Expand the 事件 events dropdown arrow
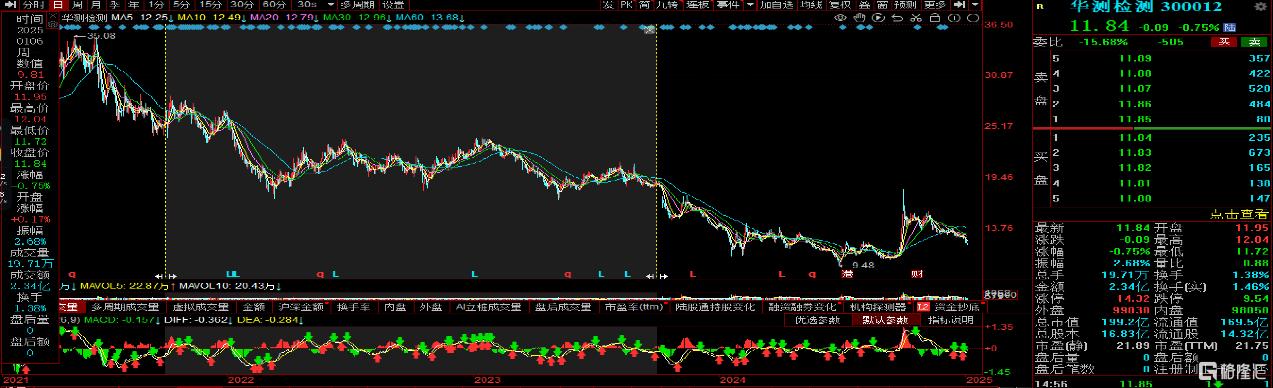Viewport: 1273px width, 388px height. [749, 5]
